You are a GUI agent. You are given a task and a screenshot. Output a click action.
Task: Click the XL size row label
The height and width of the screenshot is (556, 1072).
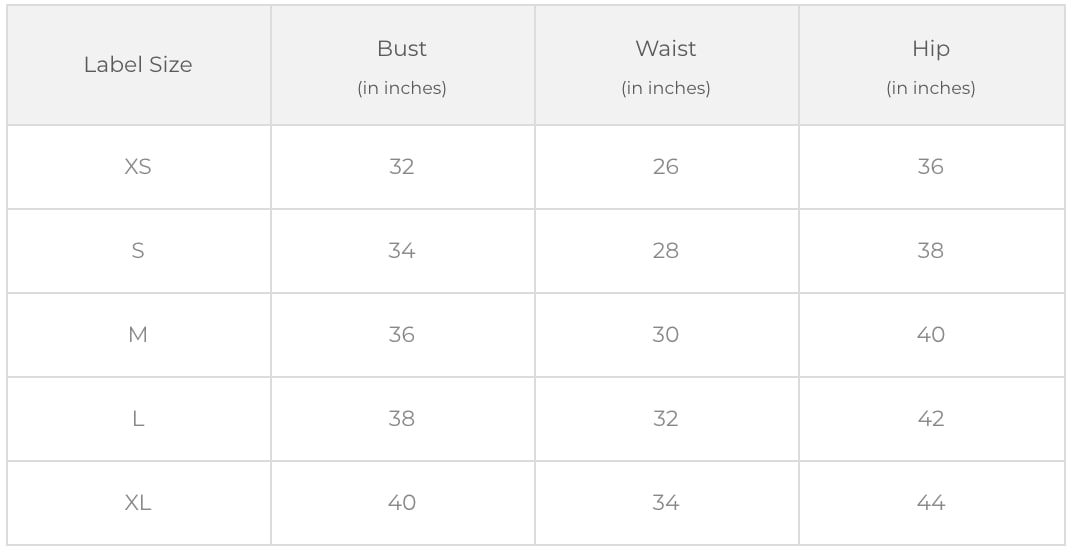tap(138, 503)
